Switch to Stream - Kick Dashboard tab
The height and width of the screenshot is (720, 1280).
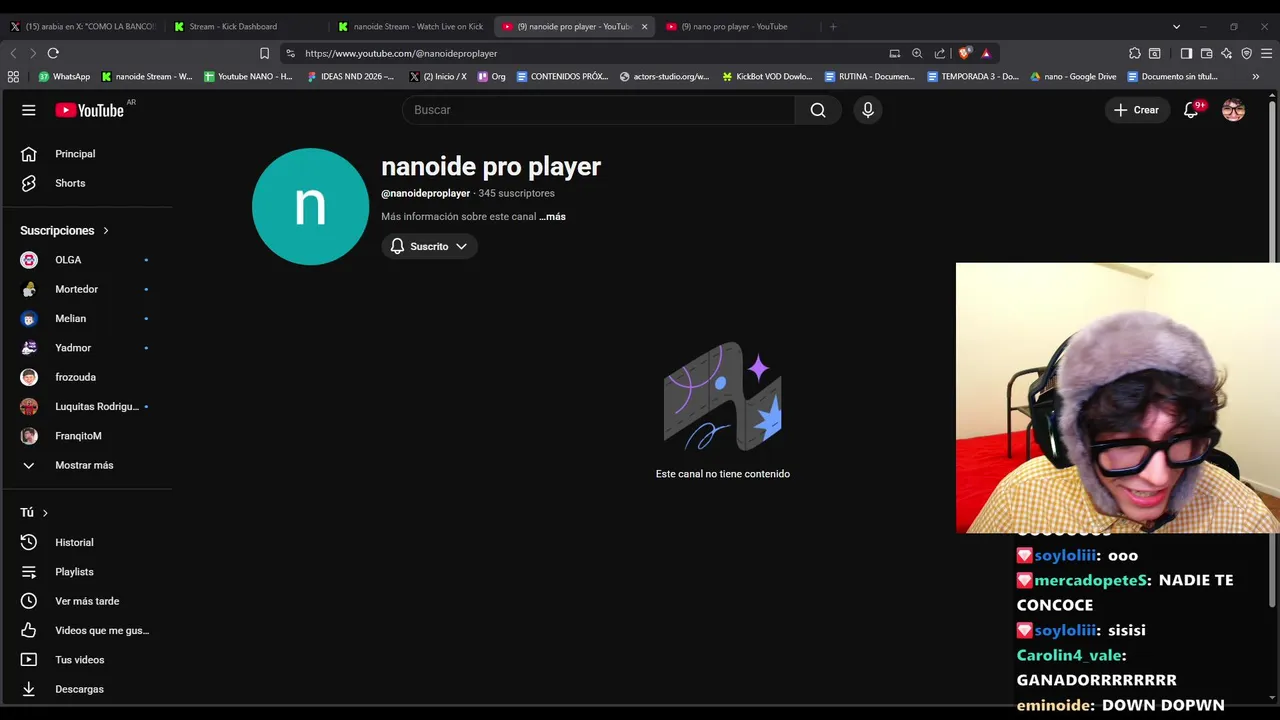click(247, 27)
